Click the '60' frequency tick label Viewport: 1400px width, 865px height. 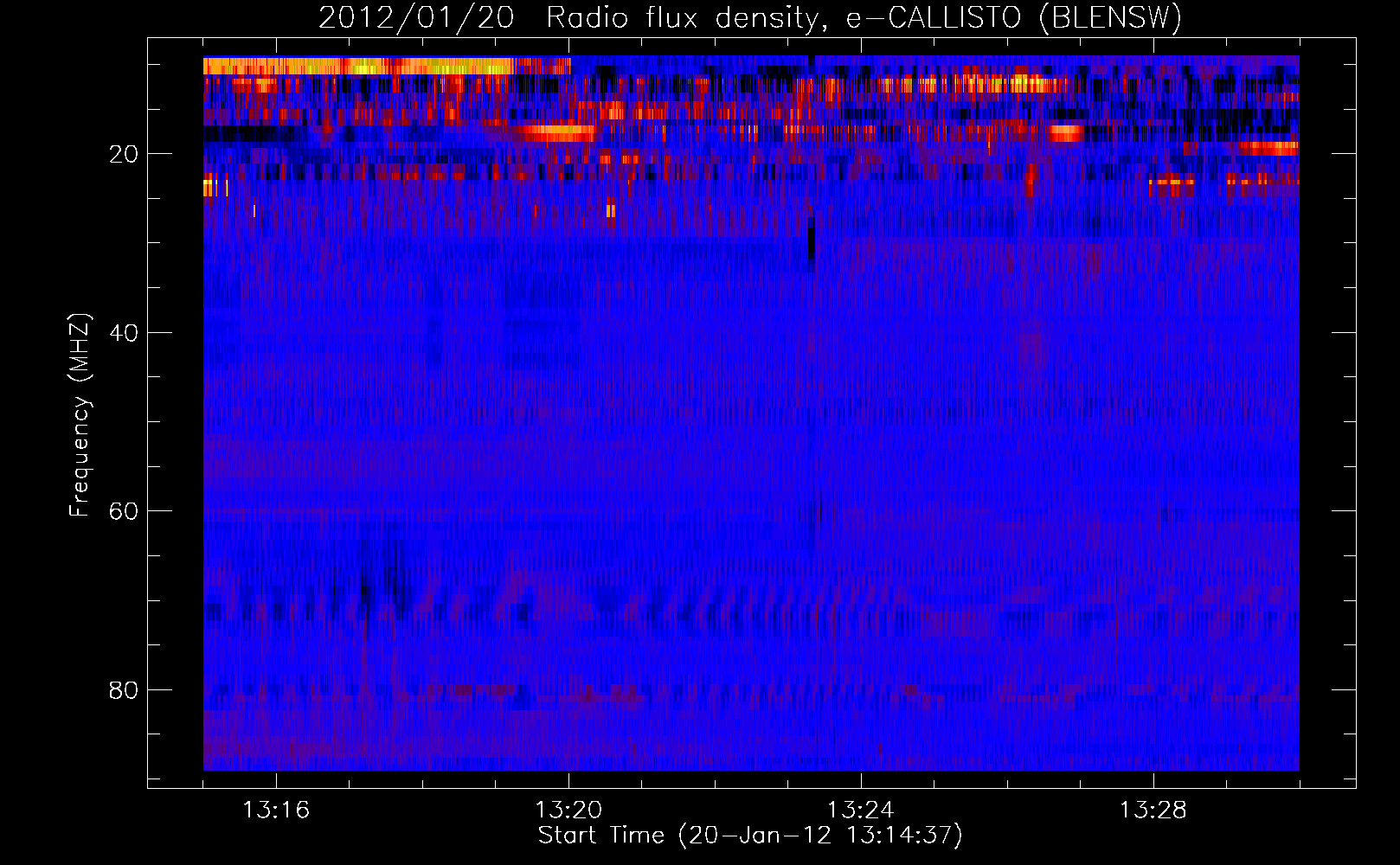click(x=124, y=511)
